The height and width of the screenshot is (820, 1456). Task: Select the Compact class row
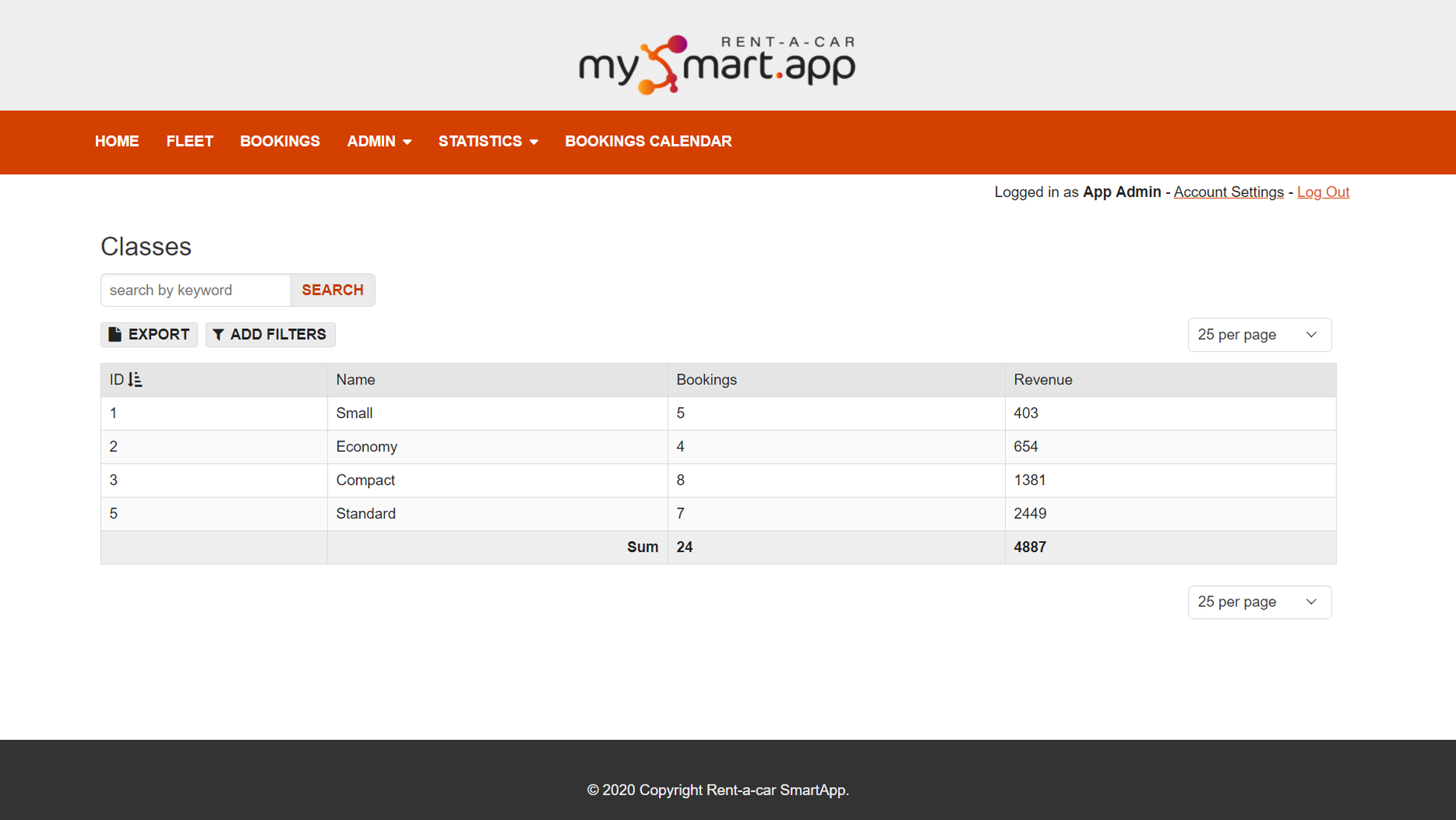pyautogui.click(x=365, y=480)
